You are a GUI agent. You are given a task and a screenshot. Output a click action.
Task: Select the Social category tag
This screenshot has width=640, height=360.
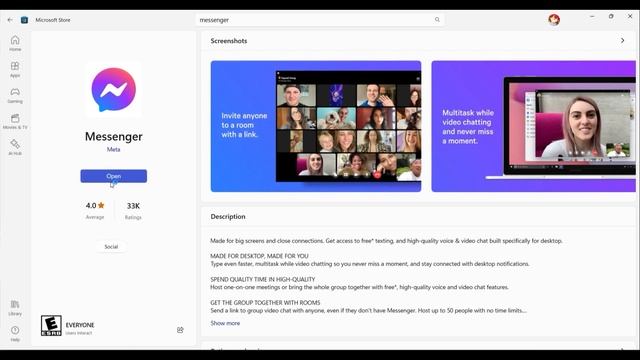tap(111, 247)
